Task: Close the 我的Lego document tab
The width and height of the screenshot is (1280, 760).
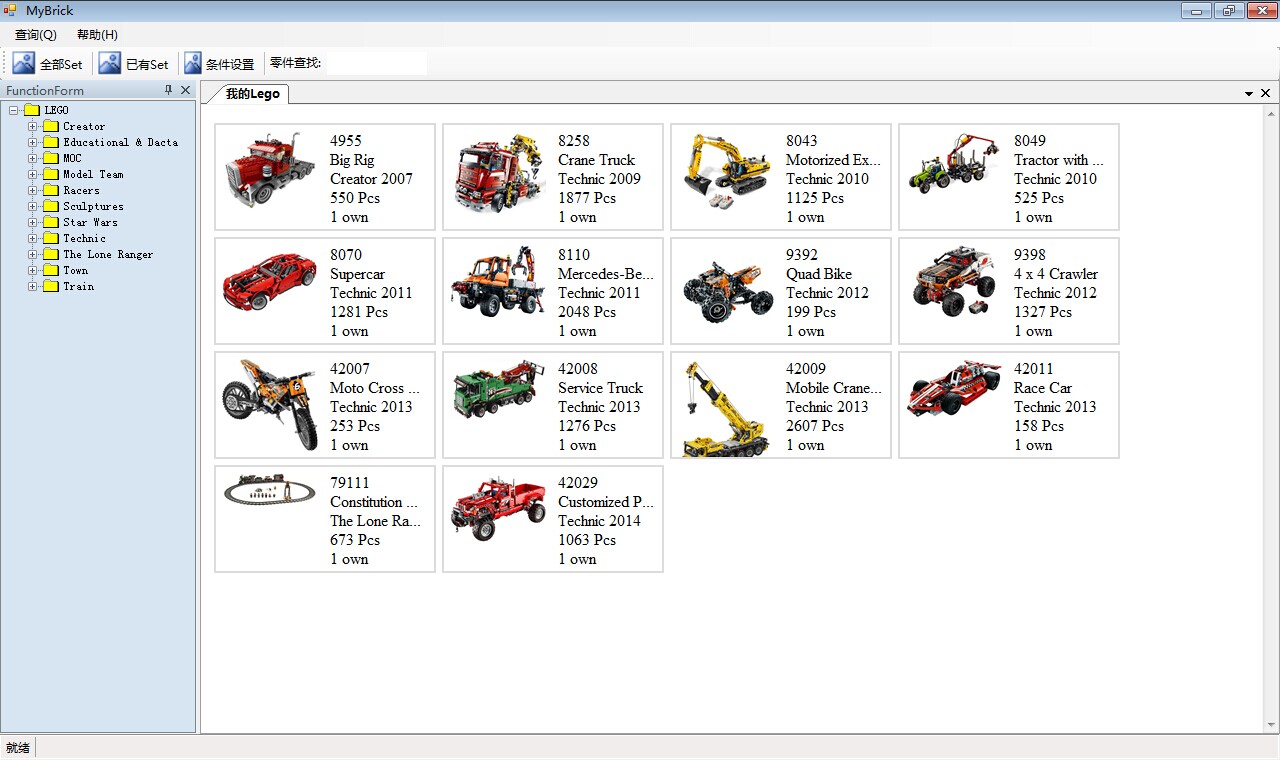Action: [1265, 93]
